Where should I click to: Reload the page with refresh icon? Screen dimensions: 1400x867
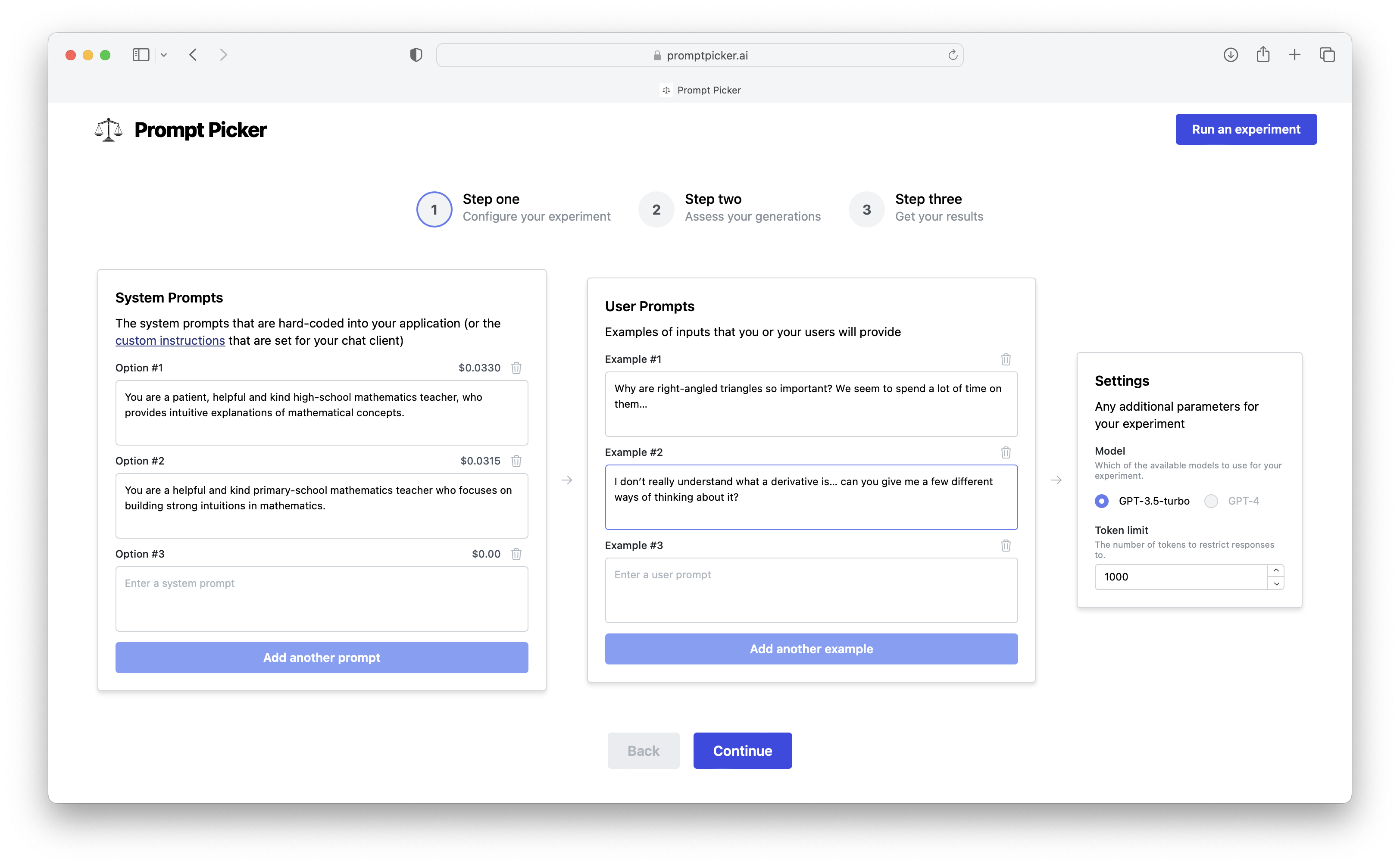click(x=953, y=55)
